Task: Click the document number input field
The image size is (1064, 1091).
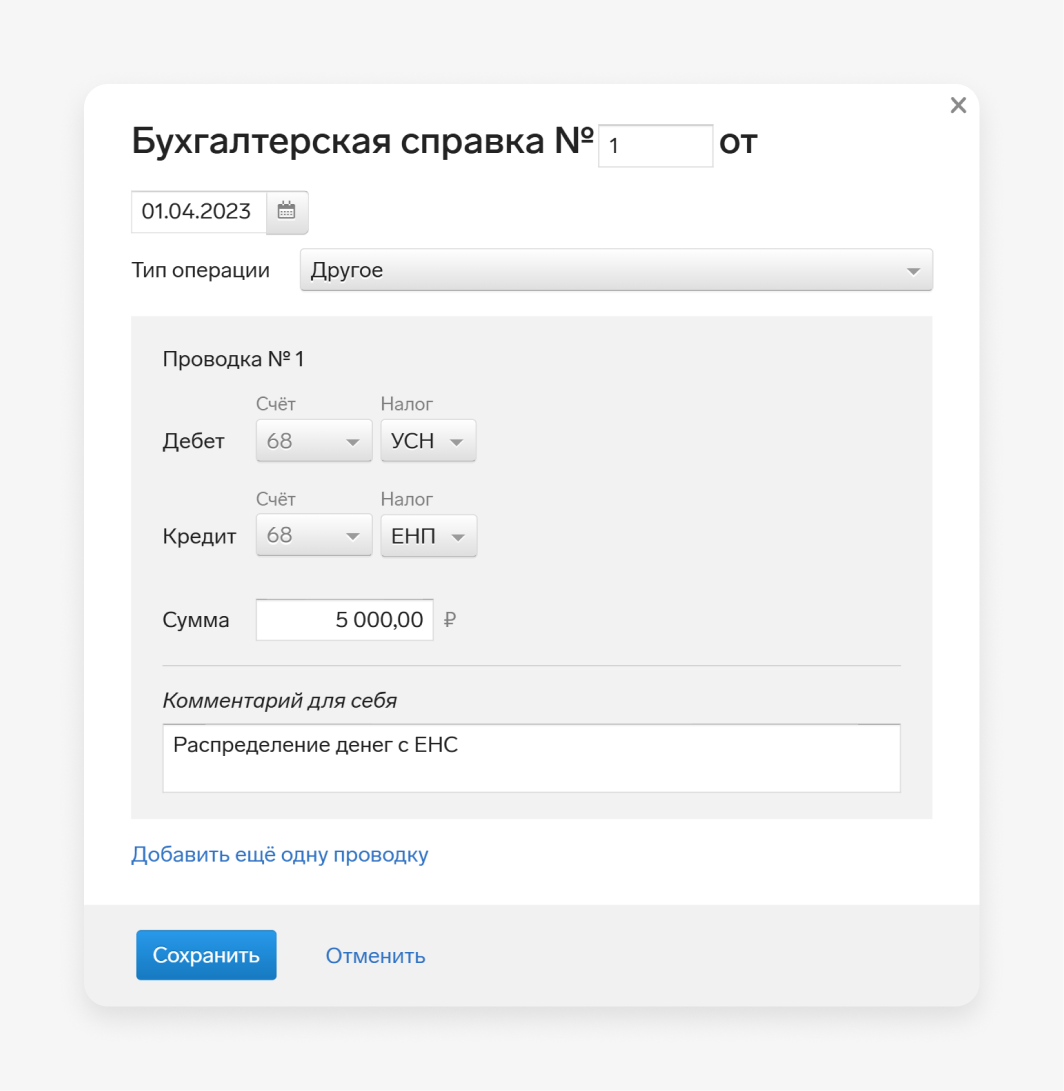Action: click(656, 145)
